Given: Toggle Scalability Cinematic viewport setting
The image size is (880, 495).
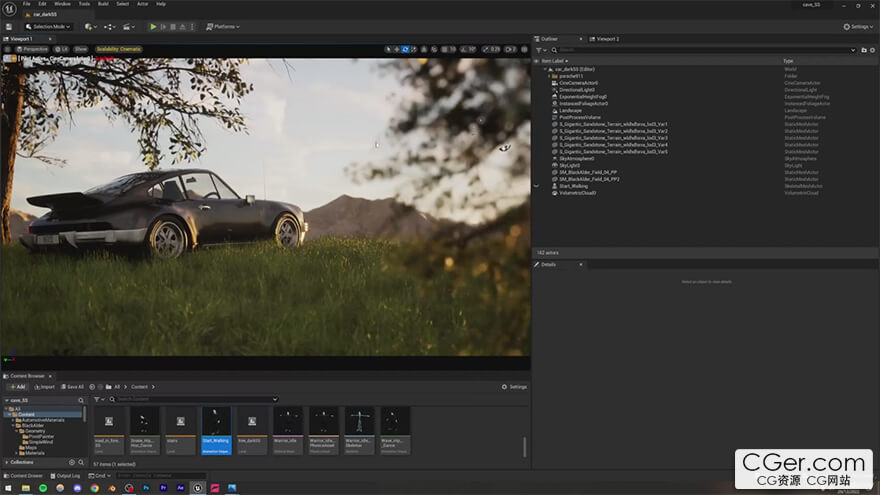Looking at the screenshot, I should pos(118,48).
